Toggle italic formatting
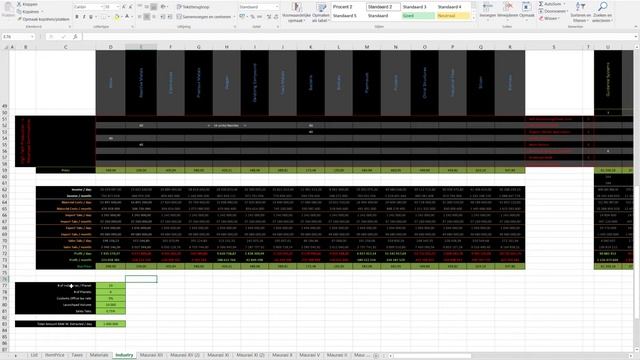The width and height of the screenshot is (640, 360). point(84,17)
